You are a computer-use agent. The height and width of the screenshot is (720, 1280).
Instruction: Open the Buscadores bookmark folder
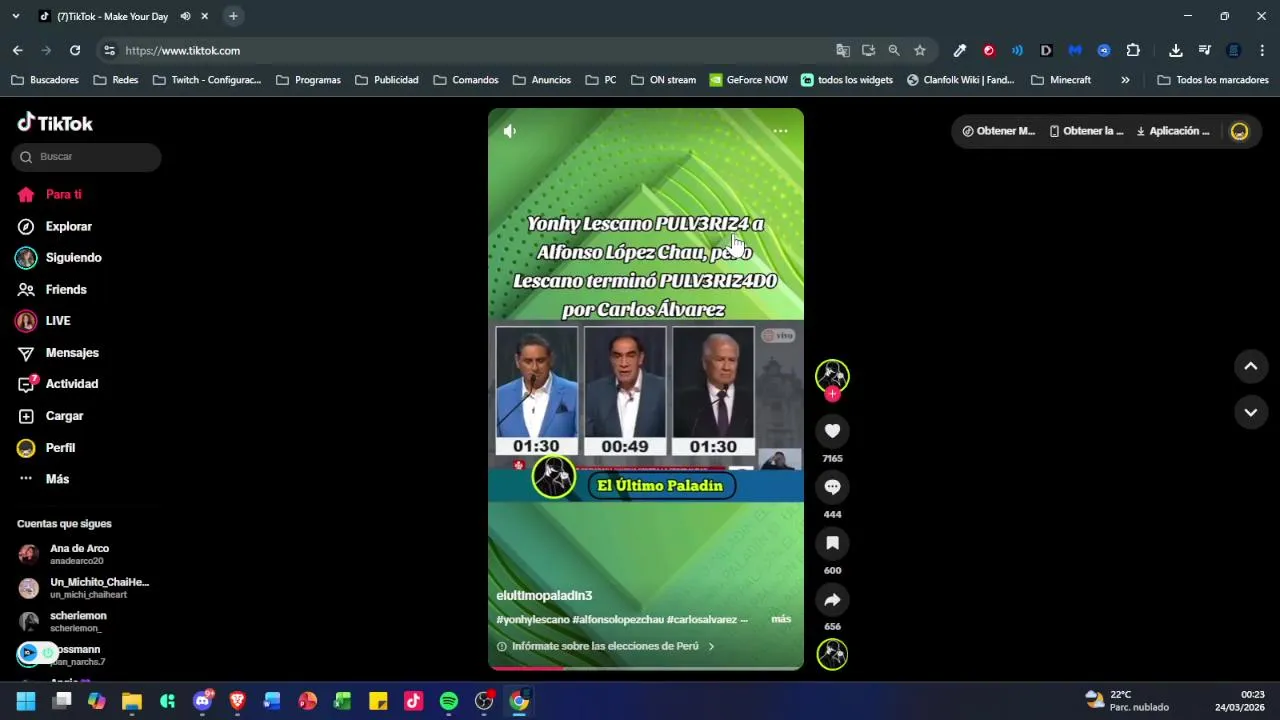tap(45, 80)
